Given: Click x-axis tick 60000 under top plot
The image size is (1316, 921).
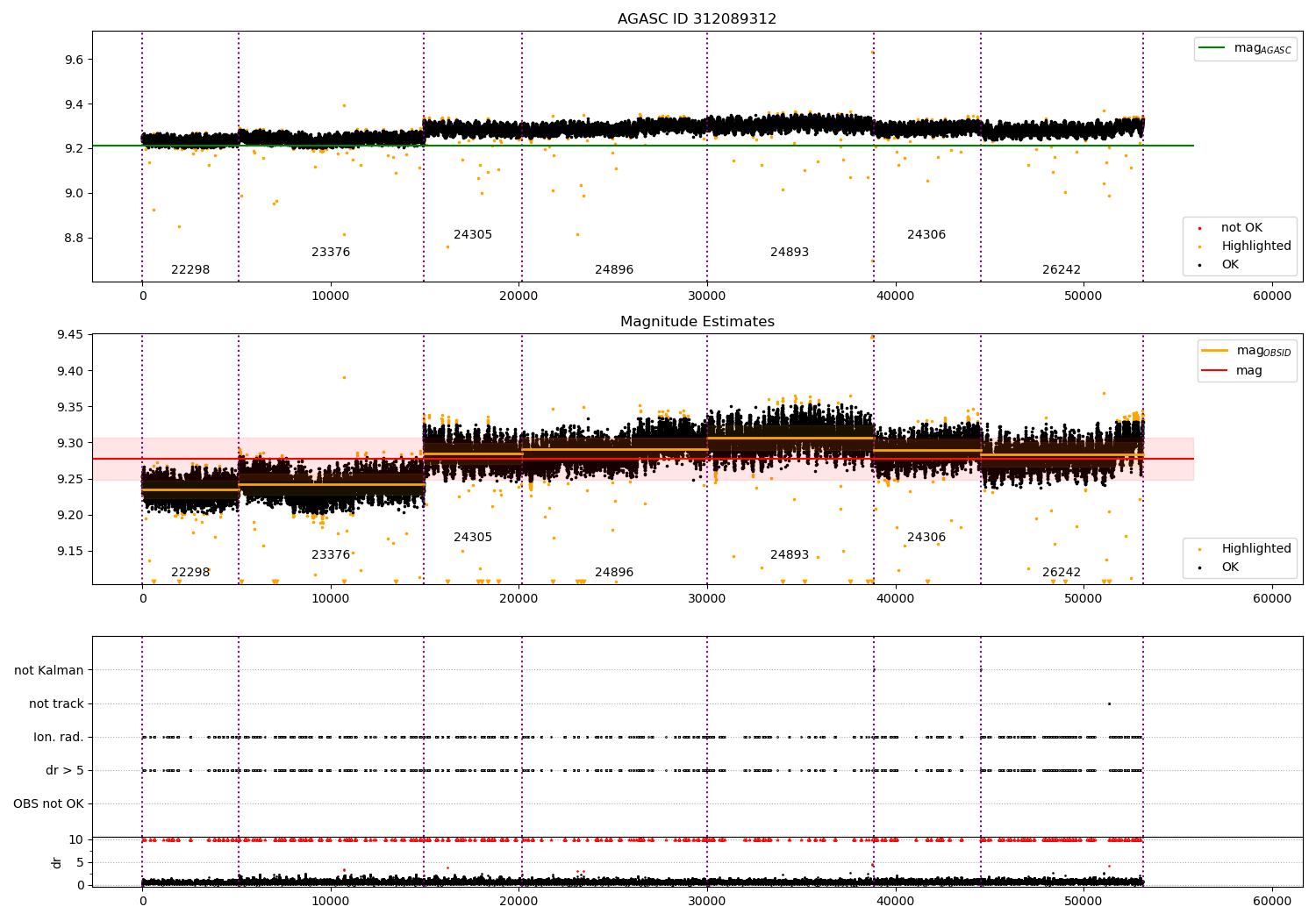Looking at the screenshot, I should click(1271, 296).
